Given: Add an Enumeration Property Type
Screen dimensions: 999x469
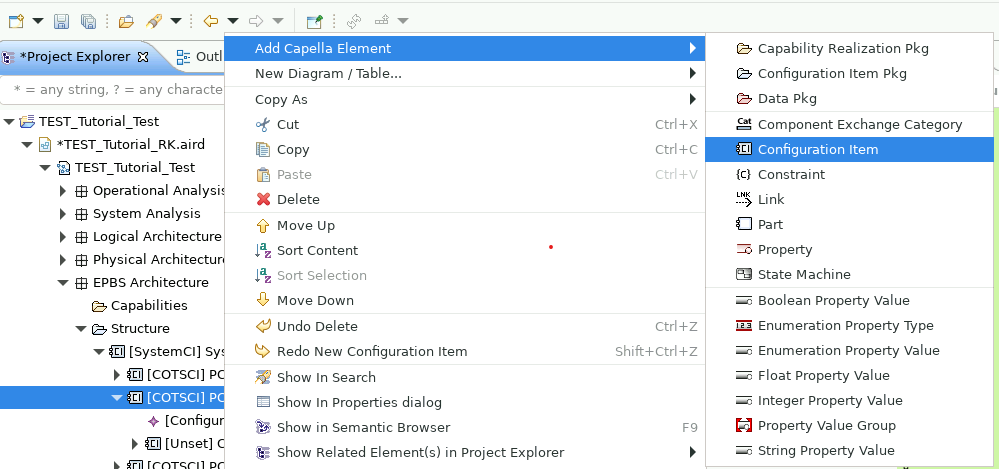Looking at the screenshot, I should (849, 326).
